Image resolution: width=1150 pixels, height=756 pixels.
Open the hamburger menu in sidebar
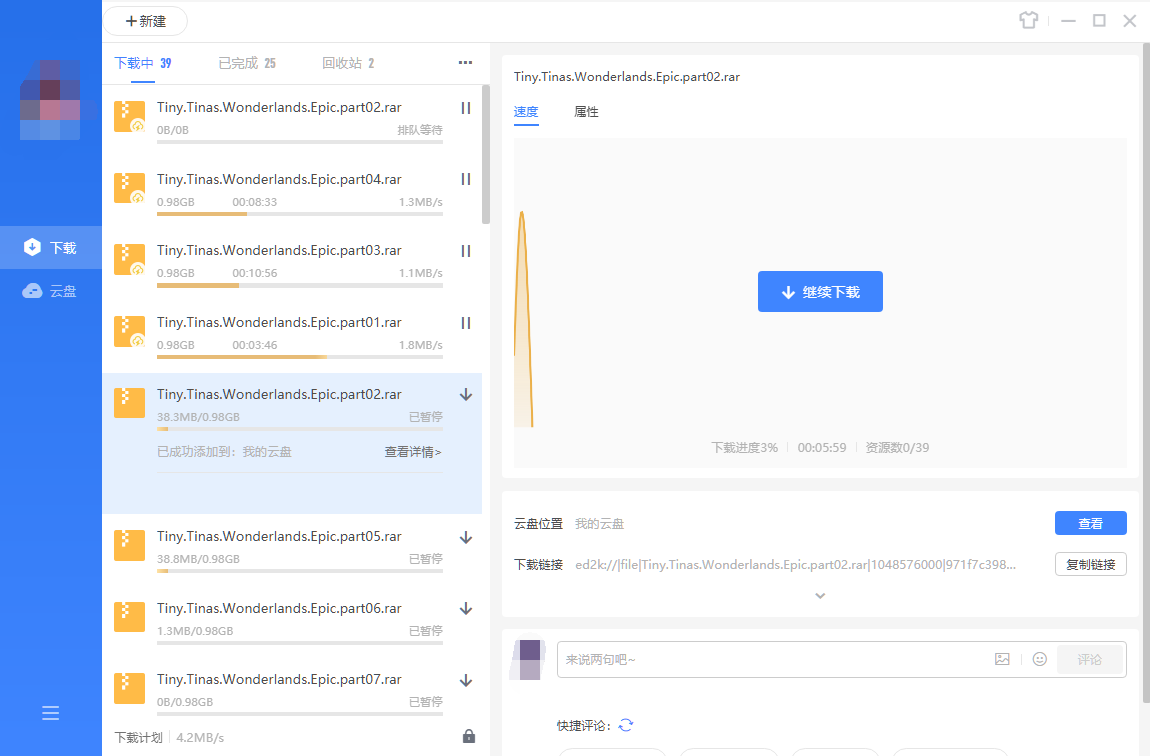pyautogui.click(x=51, y=713)
